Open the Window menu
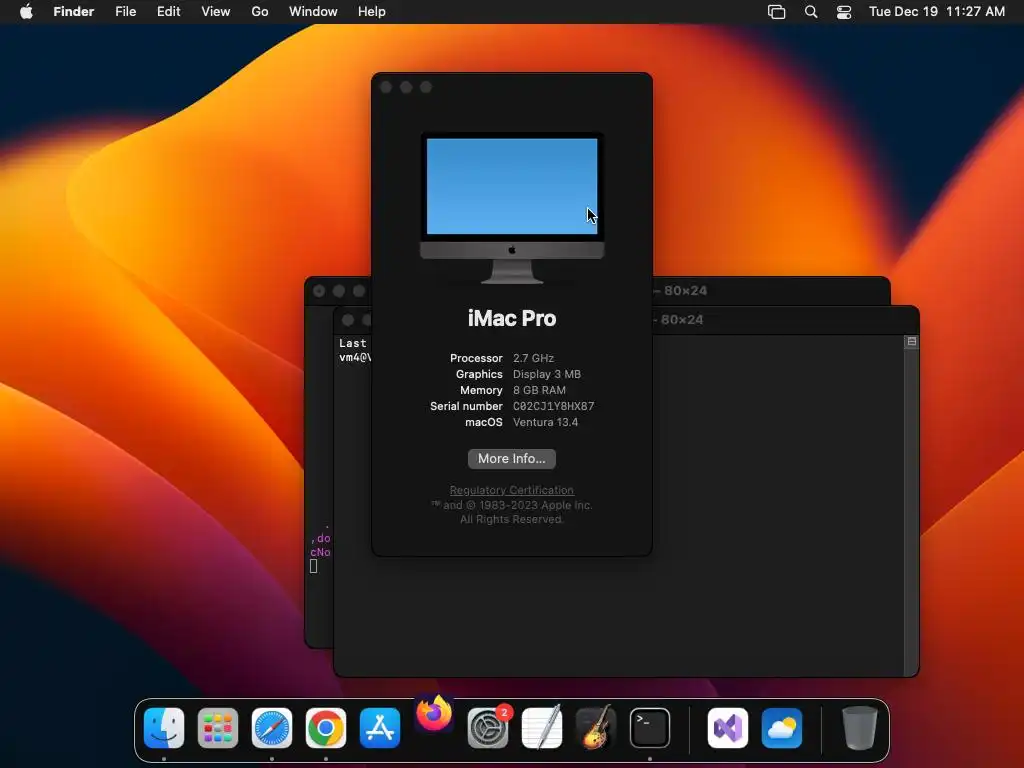 click(313, 12)
